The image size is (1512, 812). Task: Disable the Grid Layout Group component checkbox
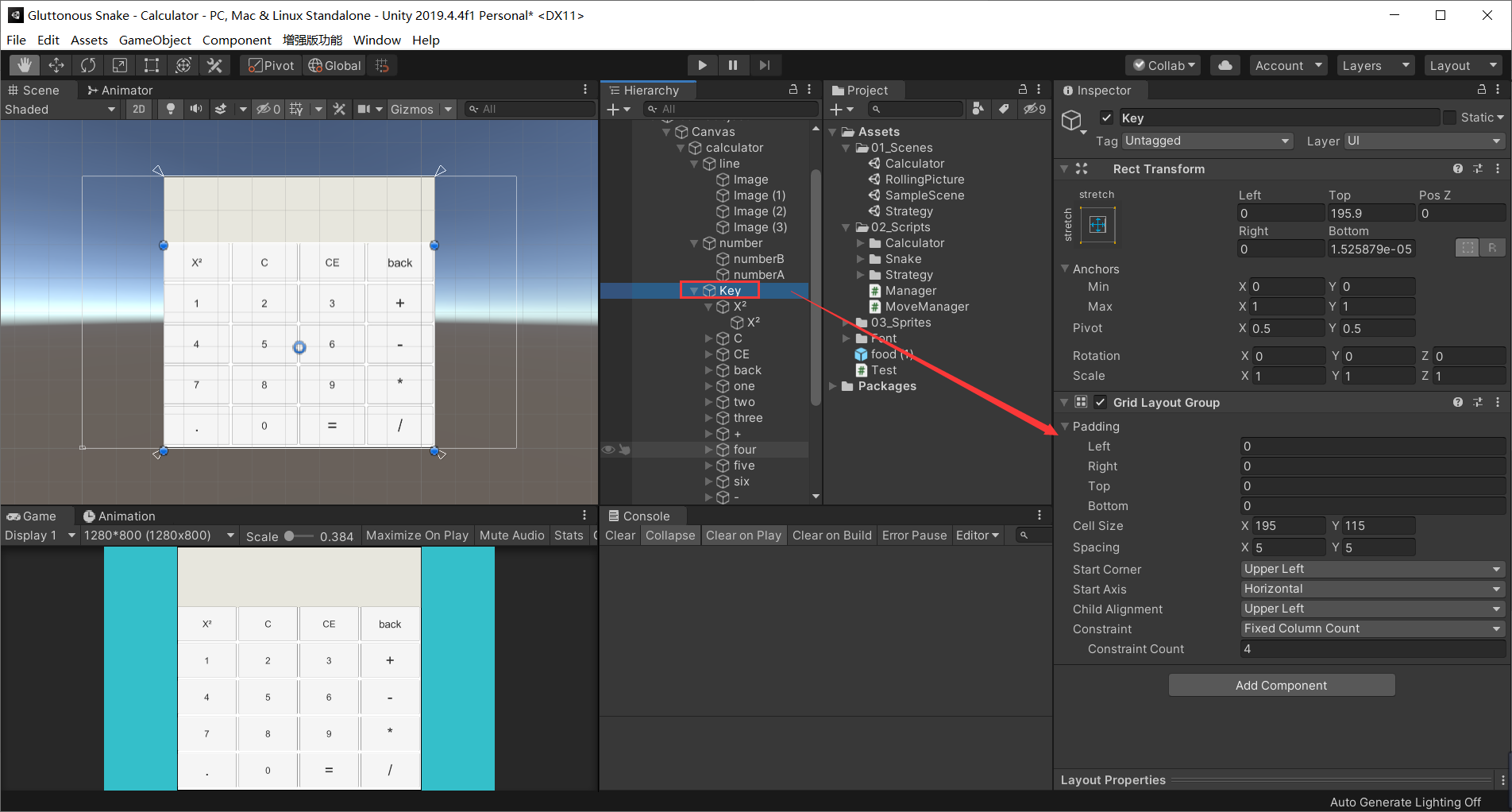point(1100,402)
